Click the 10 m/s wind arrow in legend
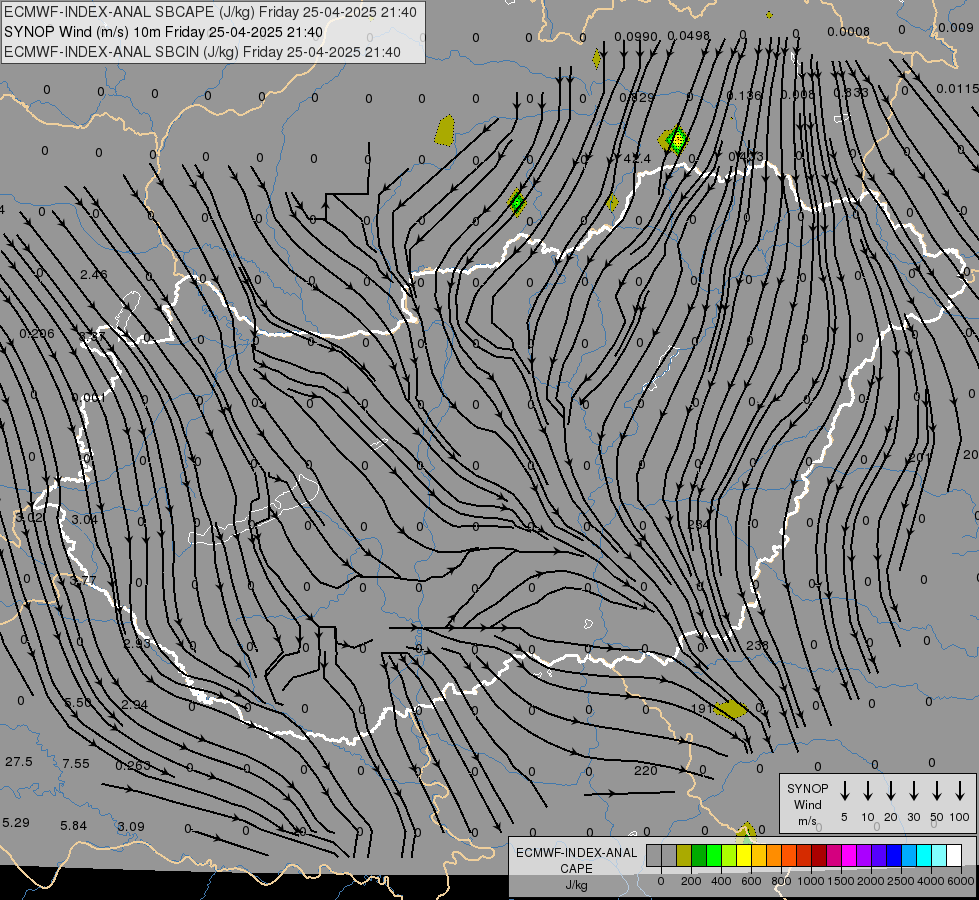 pos(867,791)
